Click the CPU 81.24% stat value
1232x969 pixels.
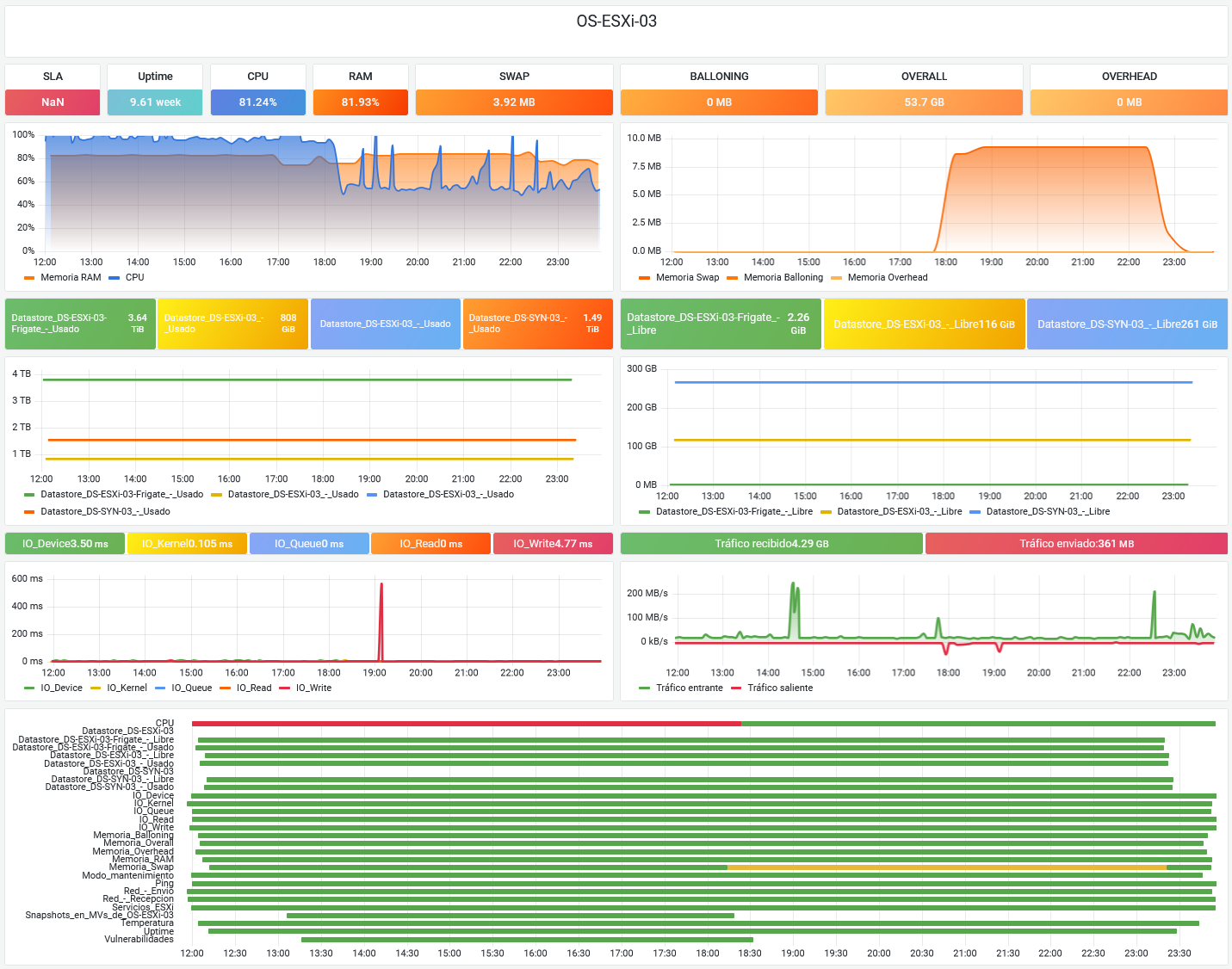[257, 102]
